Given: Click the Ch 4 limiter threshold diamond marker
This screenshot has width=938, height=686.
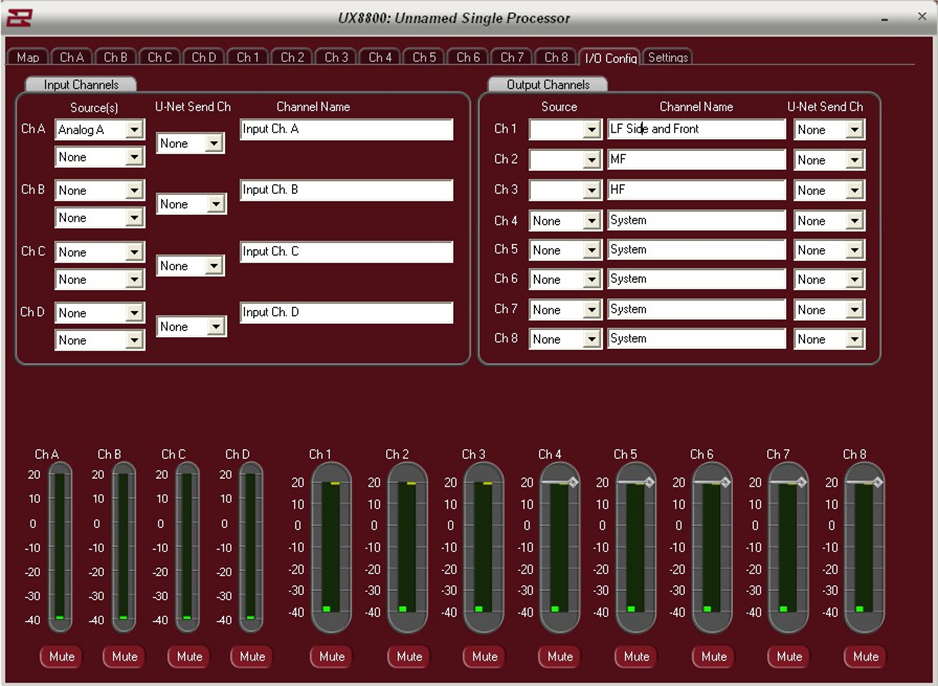Looking at the screenshot, I should (x=573, y=482).
